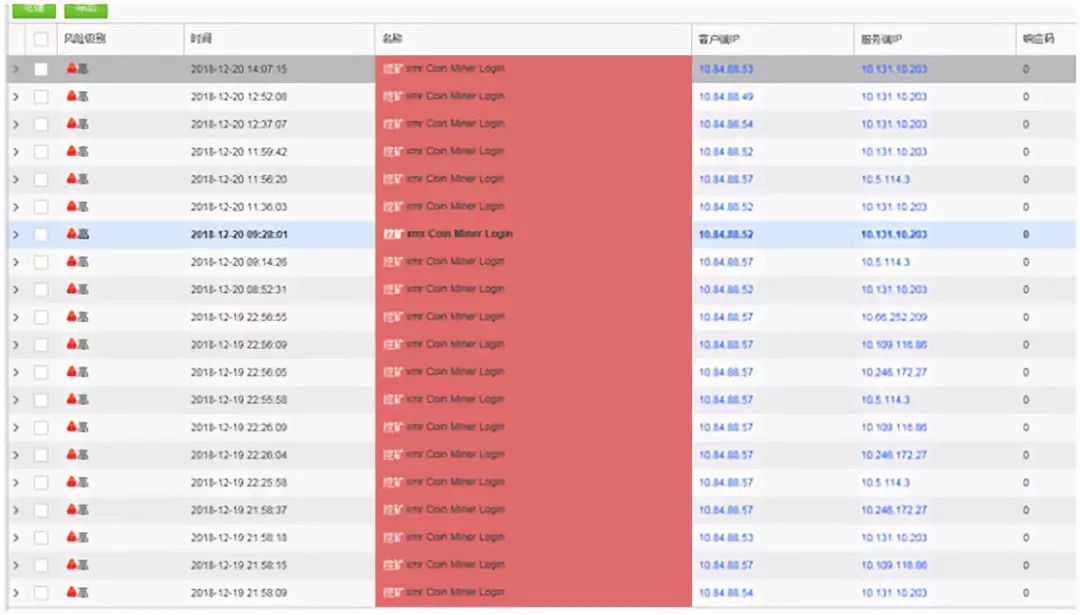The height and width of the screenshot is (615, 1080).
Task: Click the red risk icon in the 12:52:08 row
Action: pos(72,96)
